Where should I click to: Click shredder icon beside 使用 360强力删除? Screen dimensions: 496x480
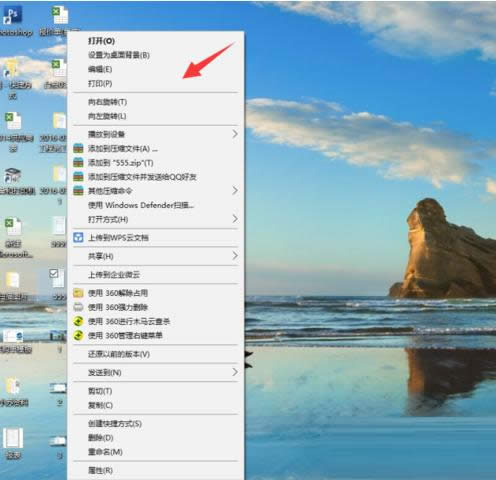point(78,307)
